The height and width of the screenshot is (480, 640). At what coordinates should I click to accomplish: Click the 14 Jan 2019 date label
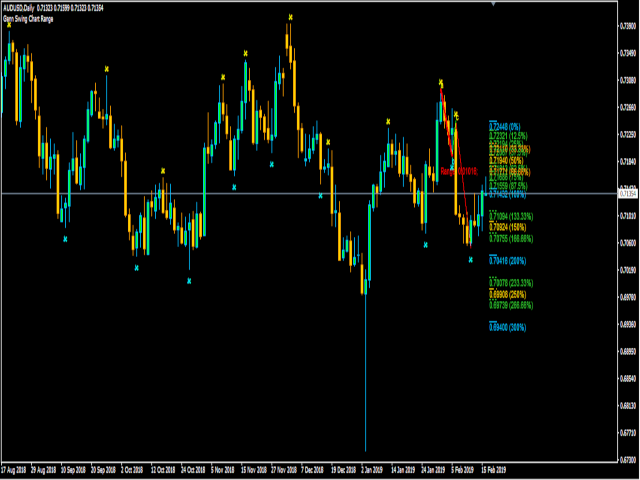403,470
